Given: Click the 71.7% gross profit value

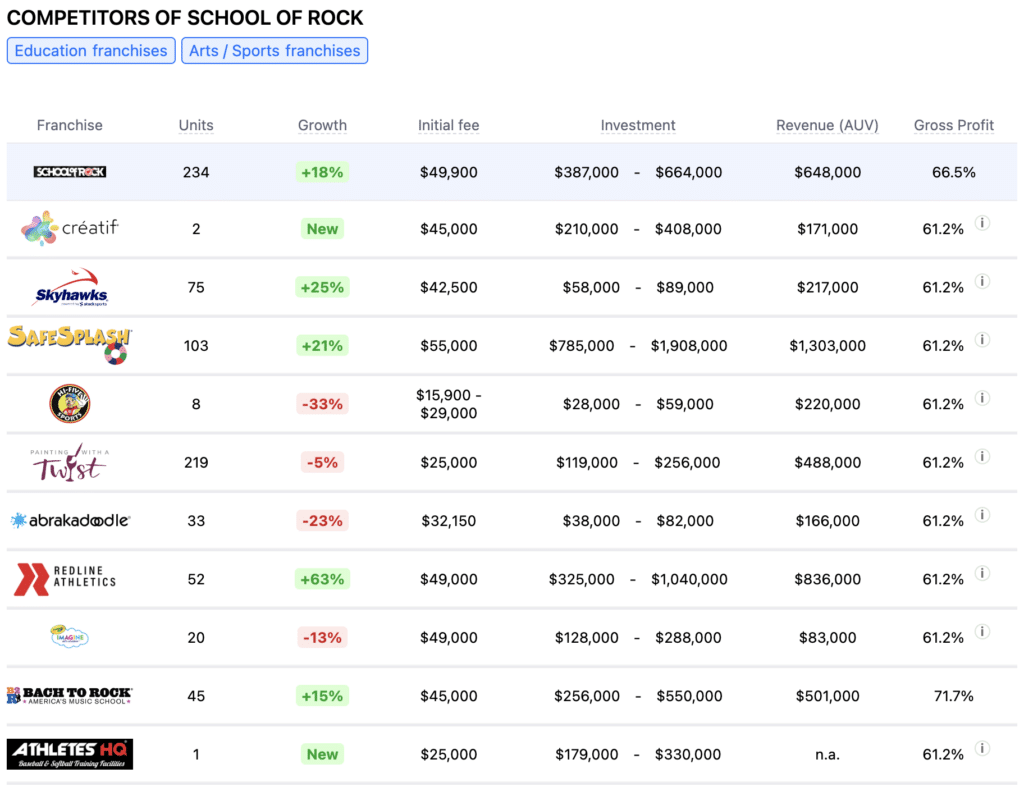Looking at the screenshot, I should [953, 696].
